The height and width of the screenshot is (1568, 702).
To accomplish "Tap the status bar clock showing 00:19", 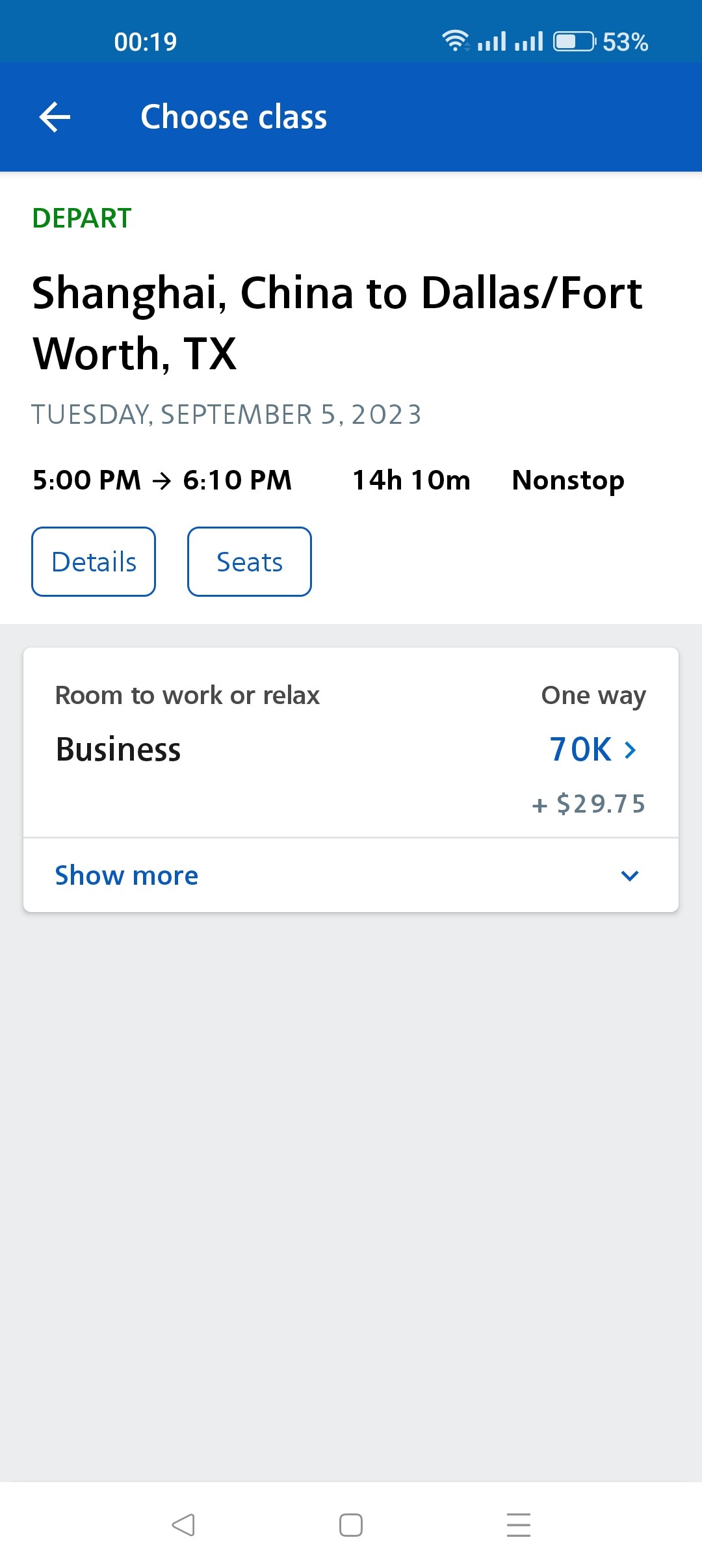I will point(146,42).
